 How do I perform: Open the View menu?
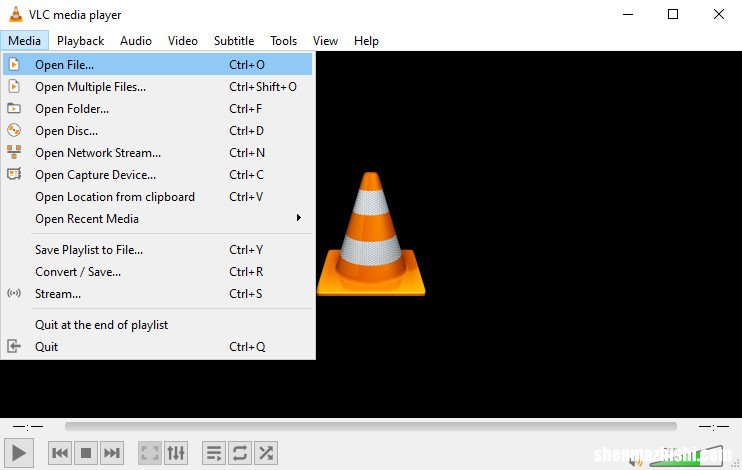point(325,41)
